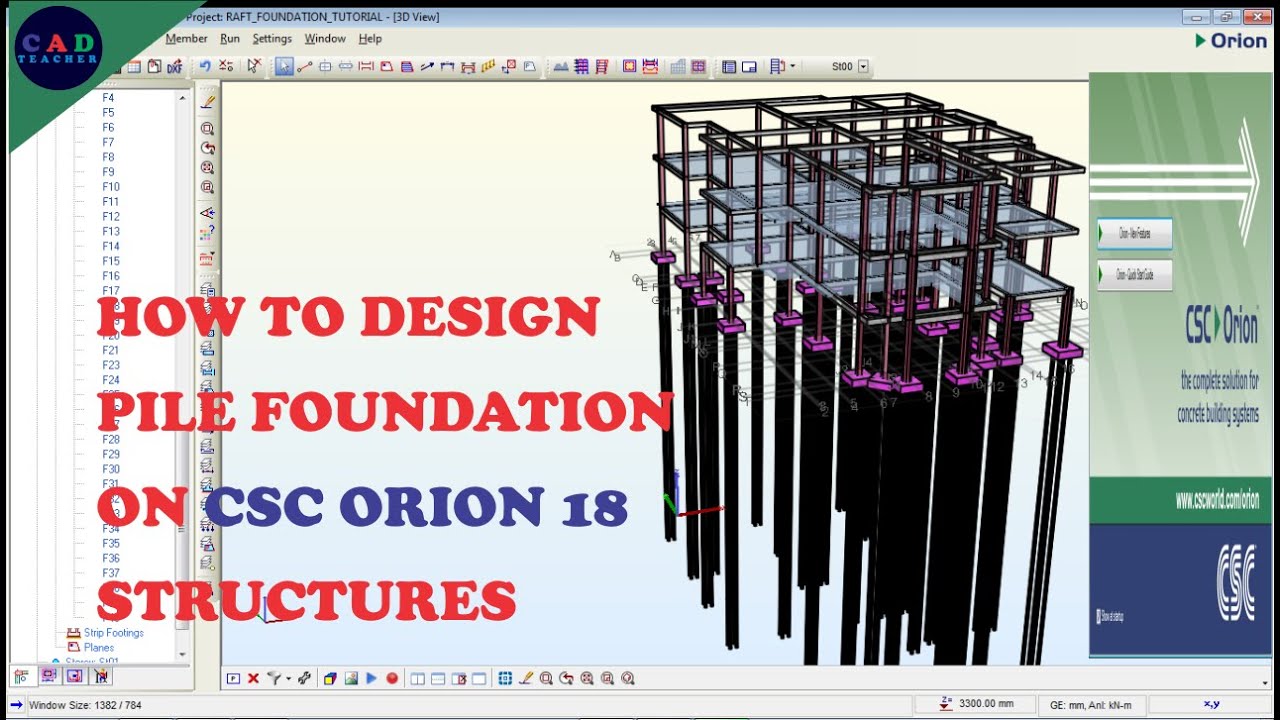The height and width of the screenshot is (720, 1280).
Task: Click the GE: mm, Anl: kN-m units indicator
Action: 1090,704
